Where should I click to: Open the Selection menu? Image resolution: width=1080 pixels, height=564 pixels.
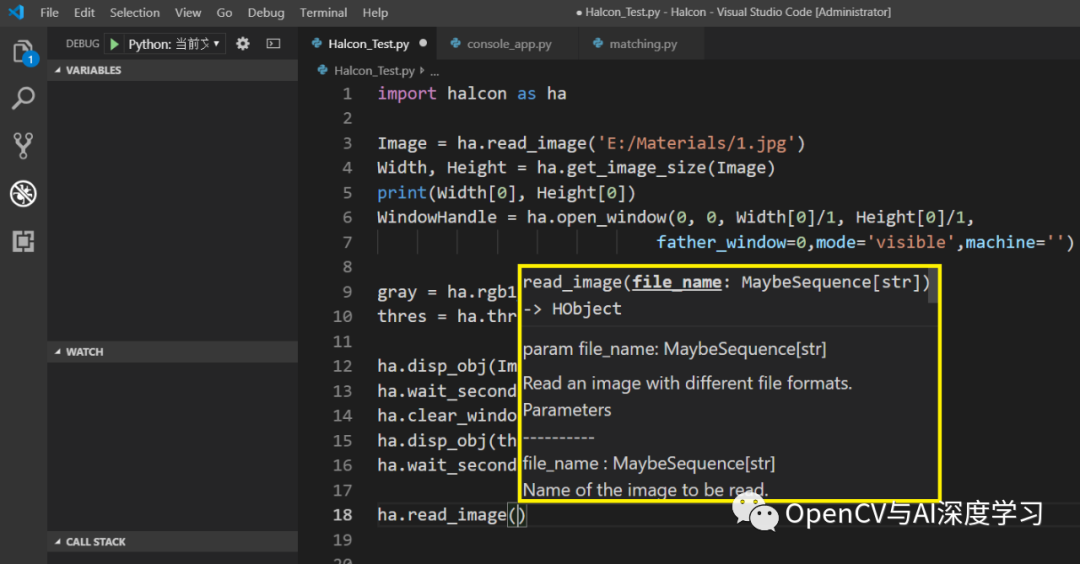(134, 12)
